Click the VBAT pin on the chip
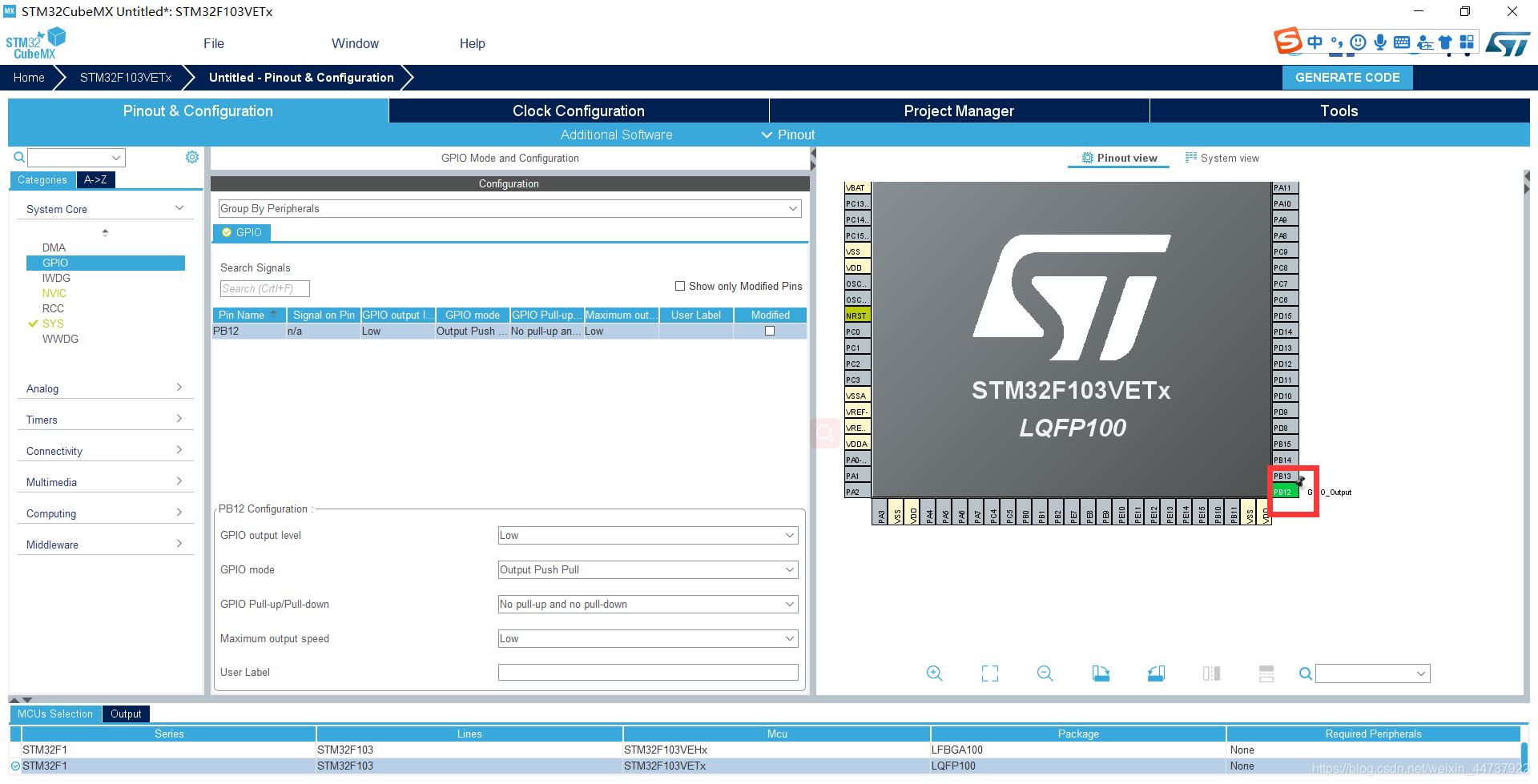 click(x=857, y=187)
